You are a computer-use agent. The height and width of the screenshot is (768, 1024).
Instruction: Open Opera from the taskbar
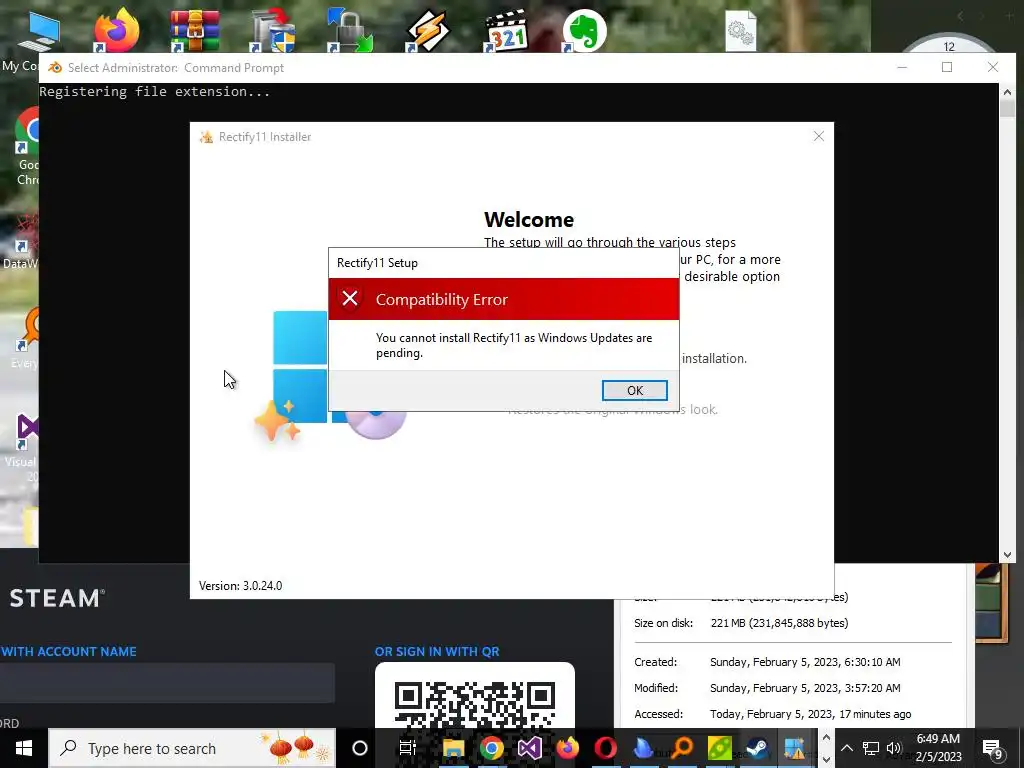click(x=605, y=748)
